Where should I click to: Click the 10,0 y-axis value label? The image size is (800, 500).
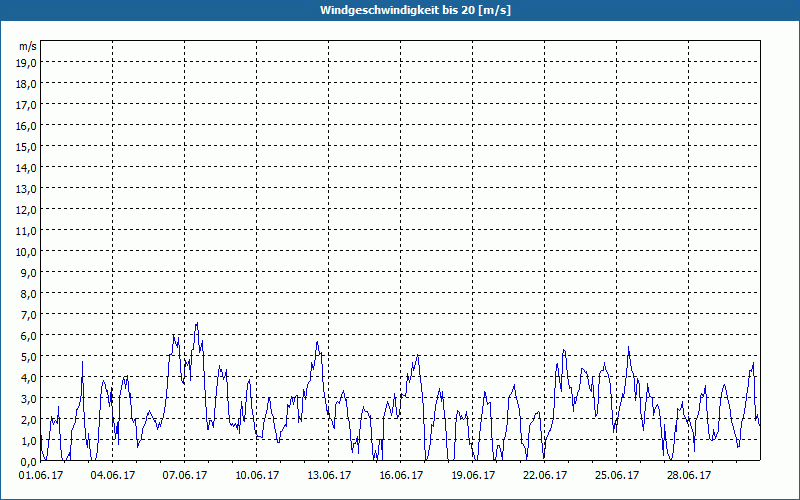tap(27, 251)
